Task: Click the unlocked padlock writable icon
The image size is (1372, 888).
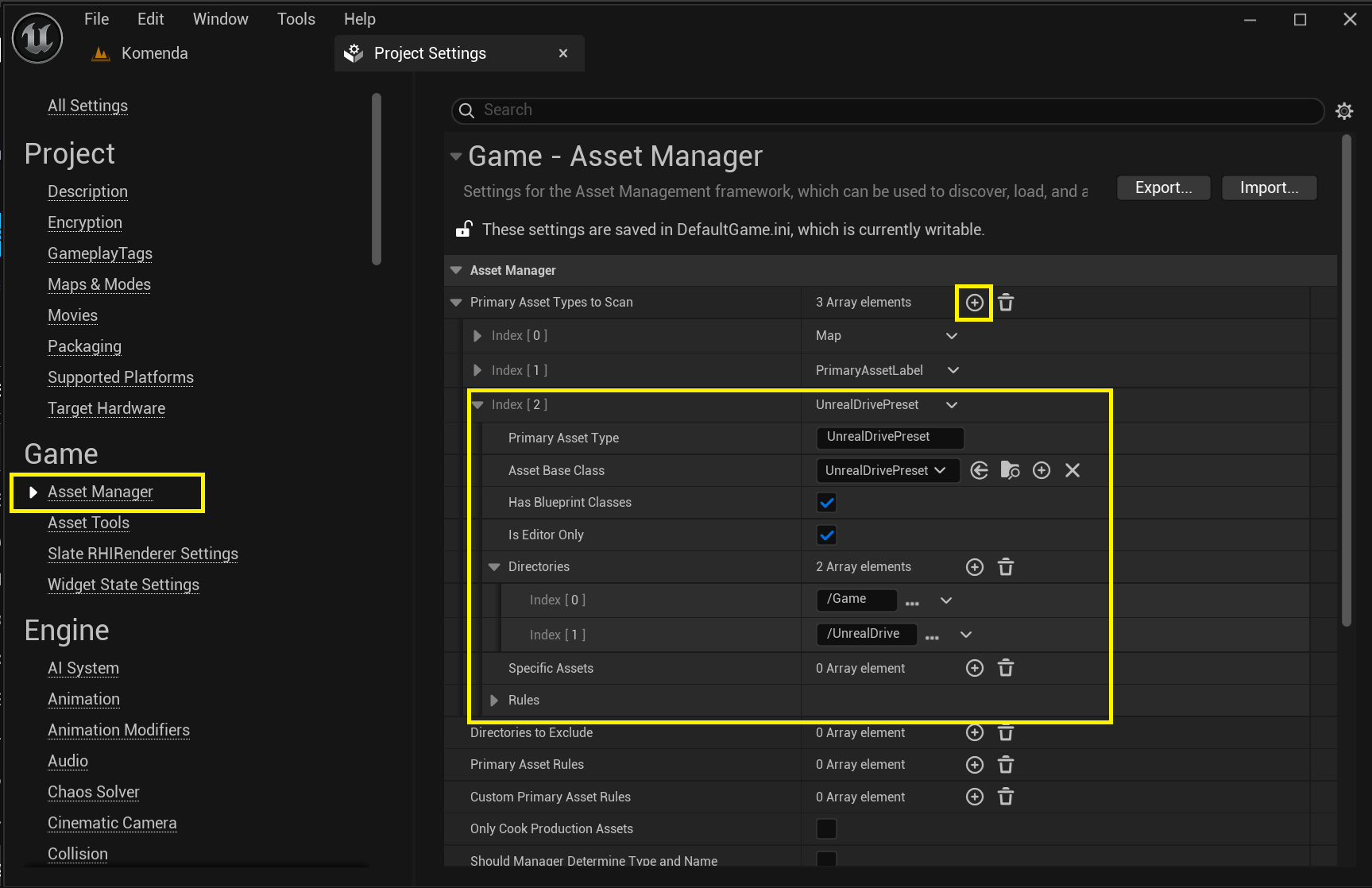Action: (464, 229)
